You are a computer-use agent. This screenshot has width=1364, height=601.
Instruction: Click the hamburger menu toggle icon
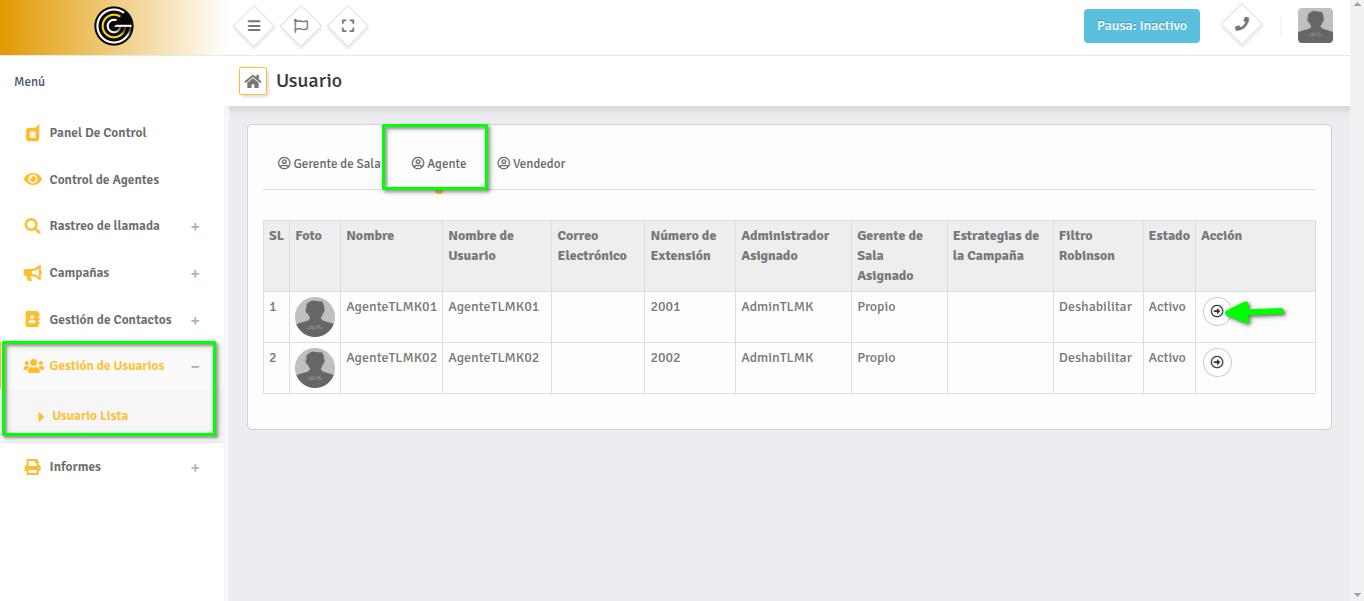(254, 26)
